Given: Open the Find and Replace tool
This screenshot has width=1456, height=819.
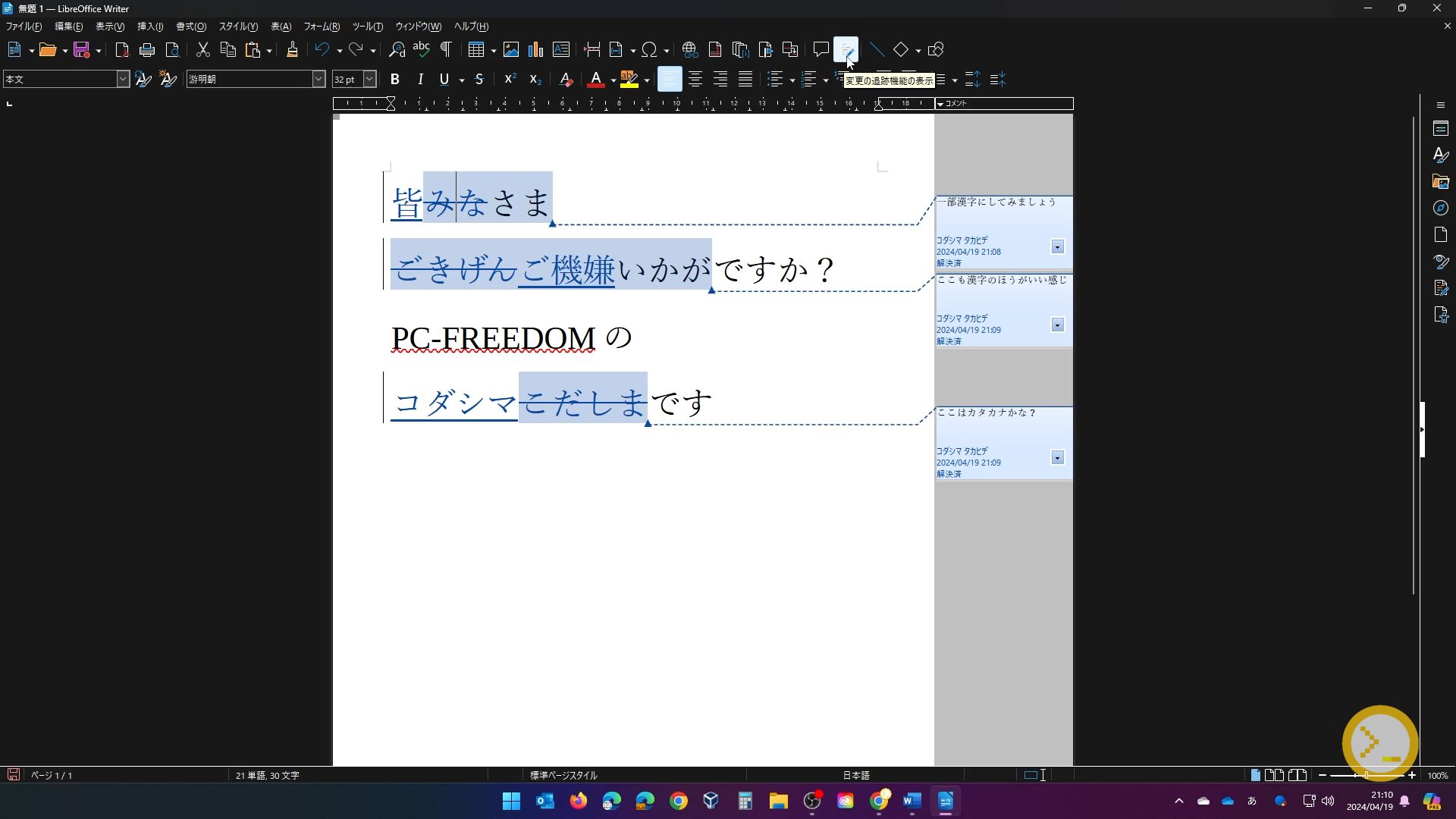Looking at the screenshot, I should coord(397,50).
